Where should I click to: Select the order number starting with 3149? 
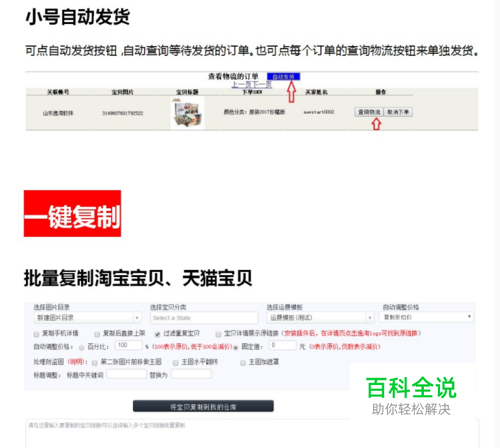122,113
